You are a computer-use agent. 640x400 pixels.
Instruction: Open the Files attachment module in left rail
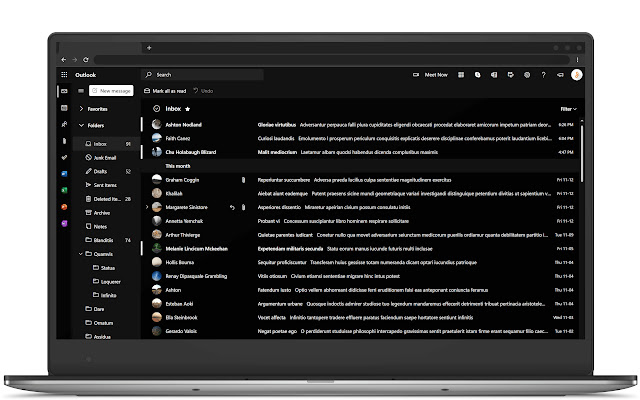pos(64,141)
